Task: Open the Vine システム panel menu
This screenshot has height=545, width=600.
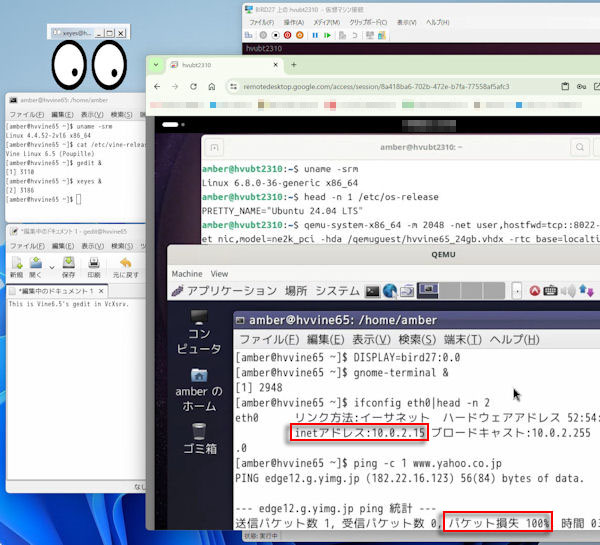Action: coord(337,291)
